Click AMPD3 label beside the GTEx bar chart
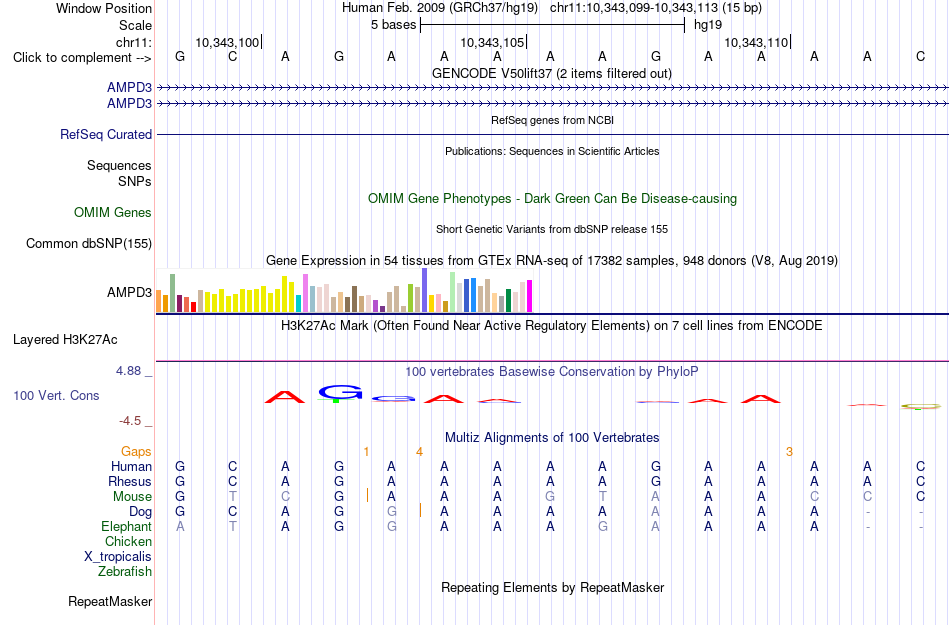 (129, 293)
